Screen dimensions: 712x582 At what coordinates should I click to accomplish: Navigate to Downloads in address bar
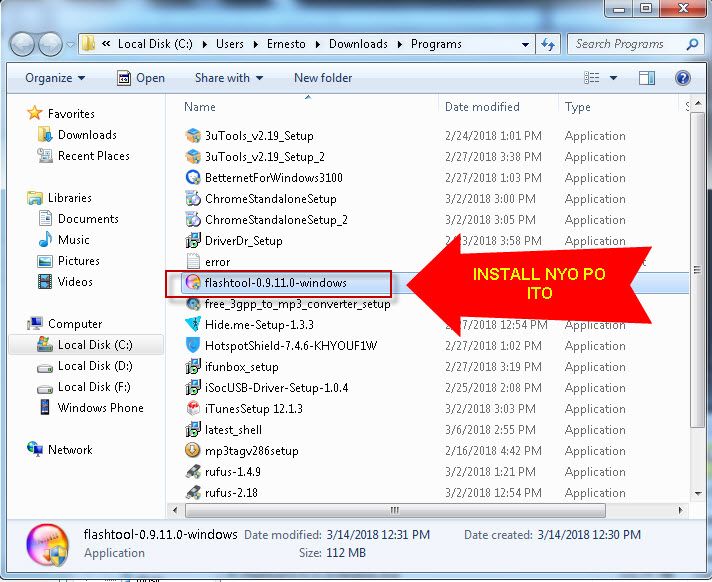(x=358, y=44)
